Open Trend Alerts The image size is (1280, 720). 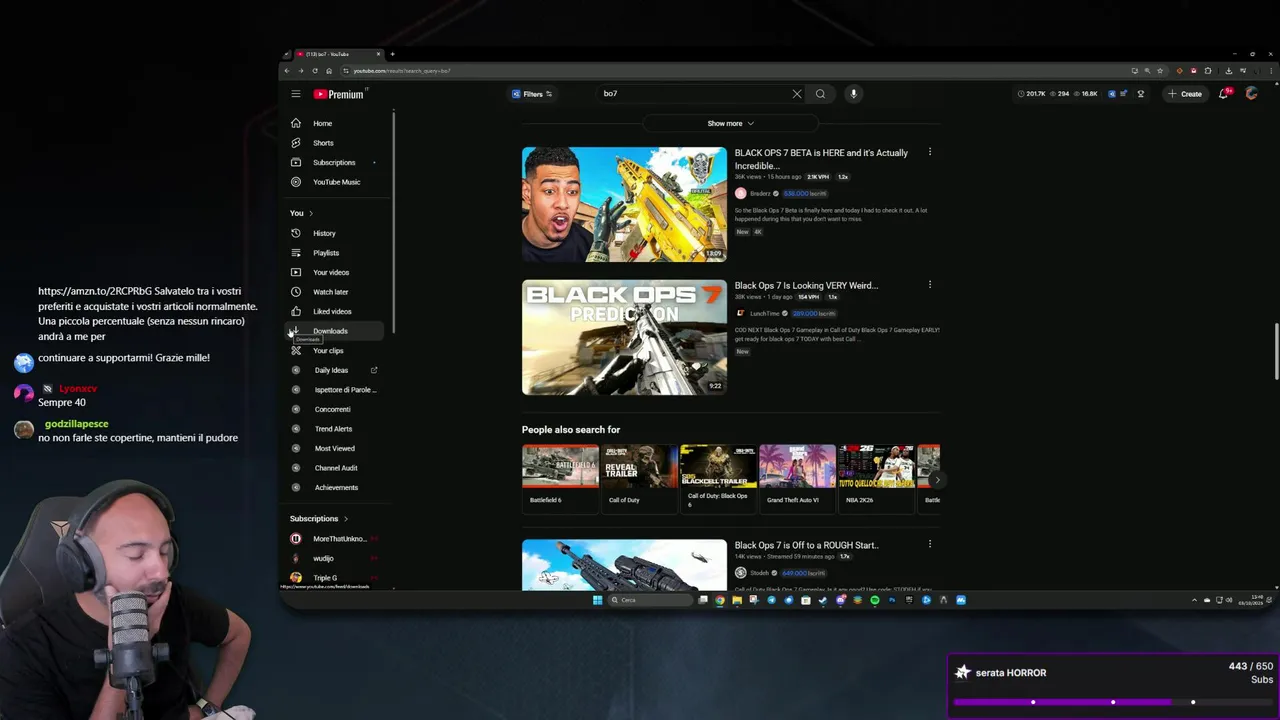336,429
